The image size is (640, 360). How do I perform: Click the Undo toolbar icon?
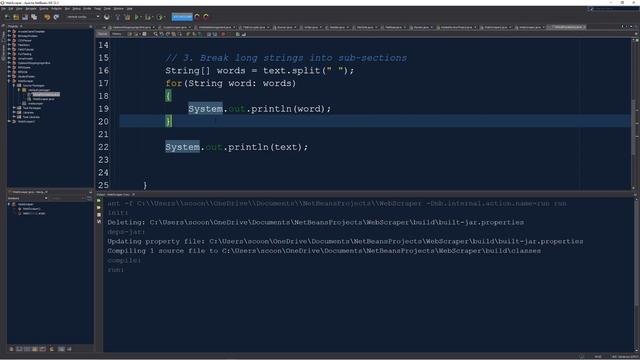point(47,17)
